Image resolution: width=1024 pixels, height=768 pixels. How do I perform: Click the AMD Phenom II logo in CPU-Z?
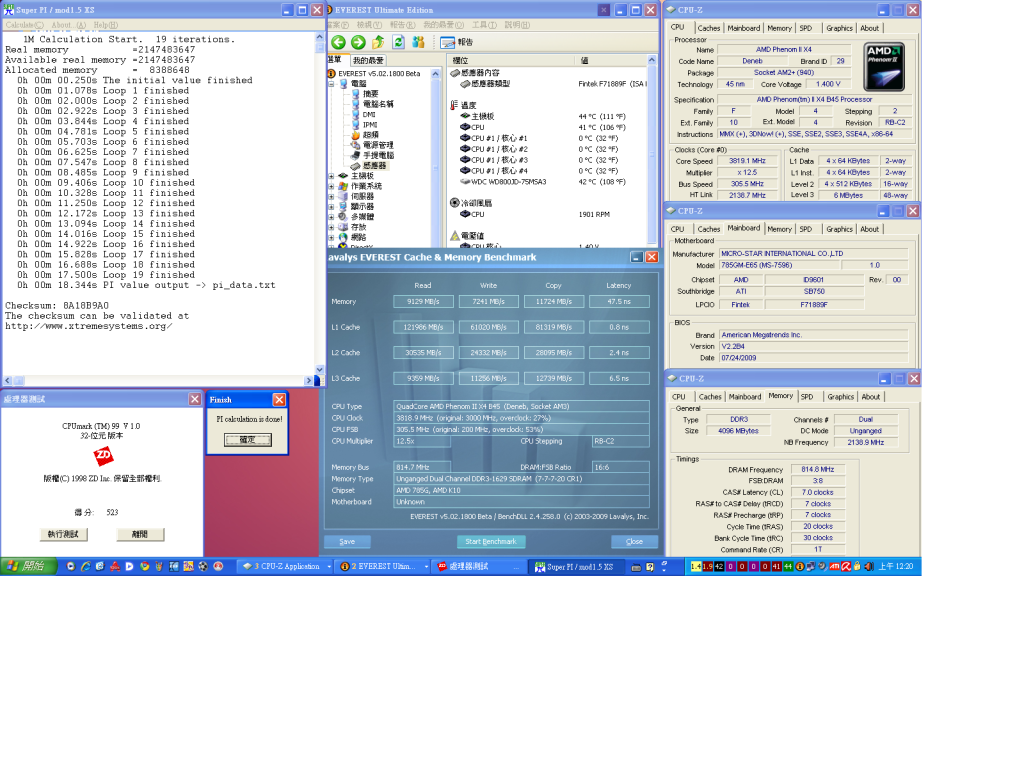pyautogui.click(x=884, y=67)
